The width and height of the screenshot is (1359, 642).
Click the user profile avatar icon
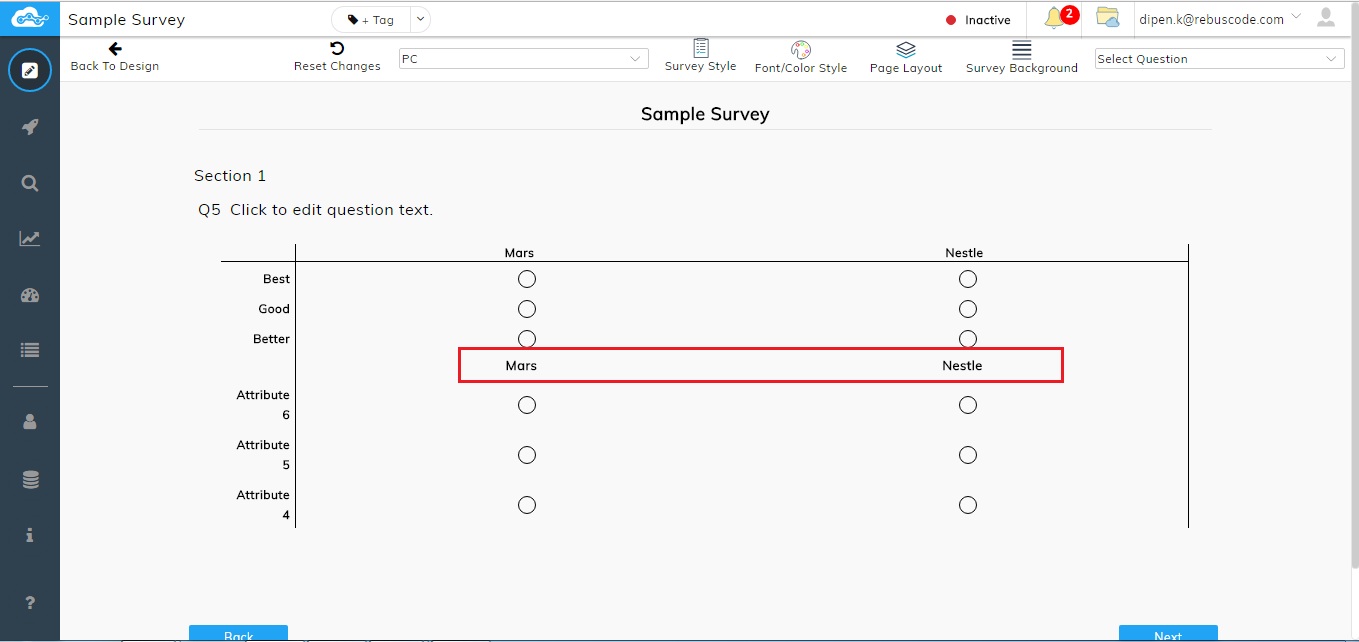coord(1326,17)
